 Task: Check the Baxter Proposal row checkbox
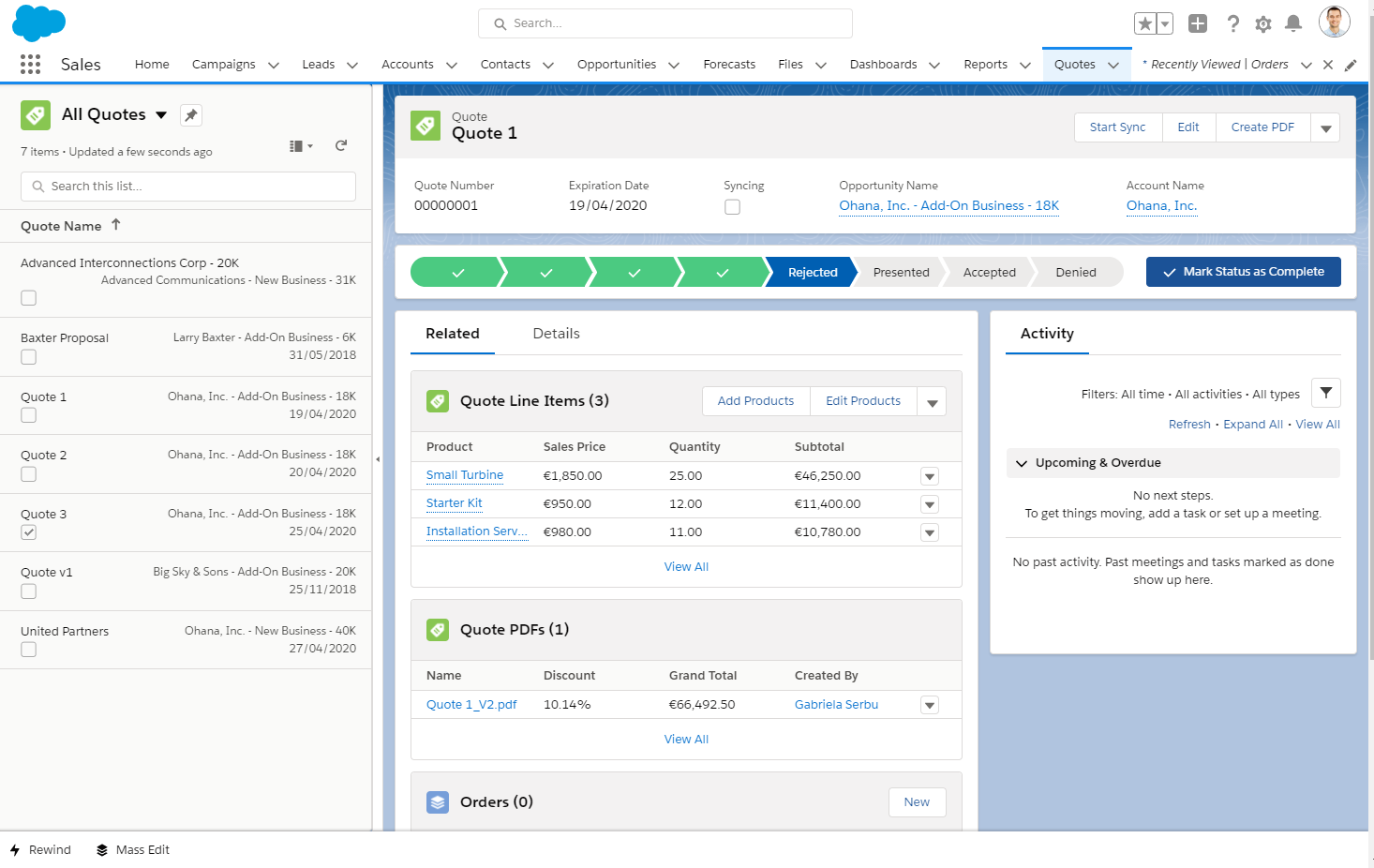pos(29,357)
